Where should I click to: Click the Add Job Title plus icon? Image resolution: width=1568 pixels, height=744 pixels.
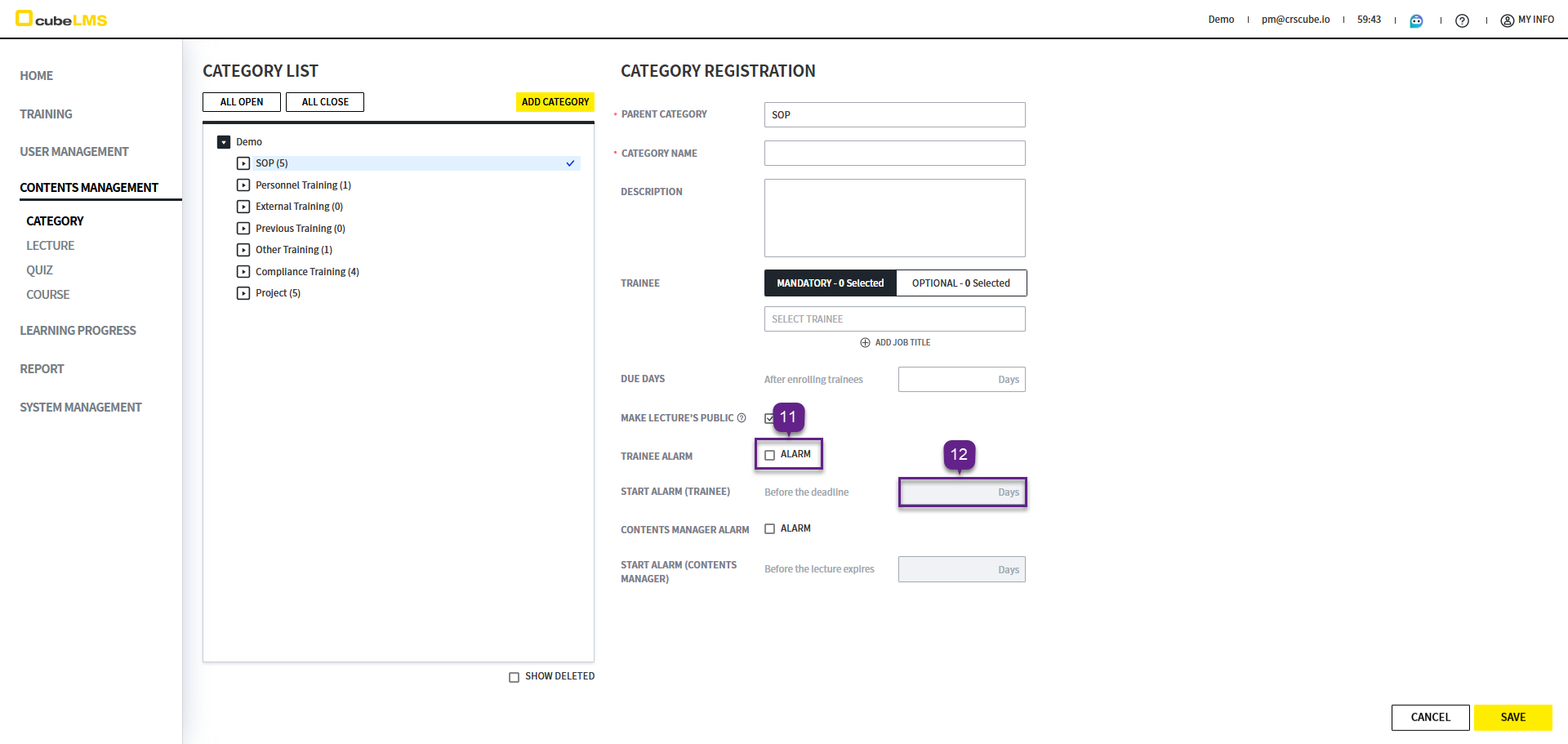click(x=865, y=343)
